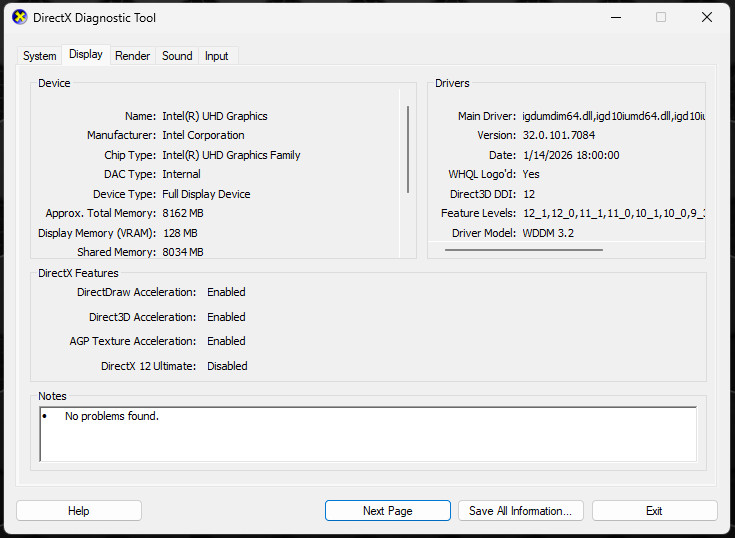Click the Direct3D DDI value 12
Screen dimensions: 735x538
pyautogui.click(x=529, y=194)
